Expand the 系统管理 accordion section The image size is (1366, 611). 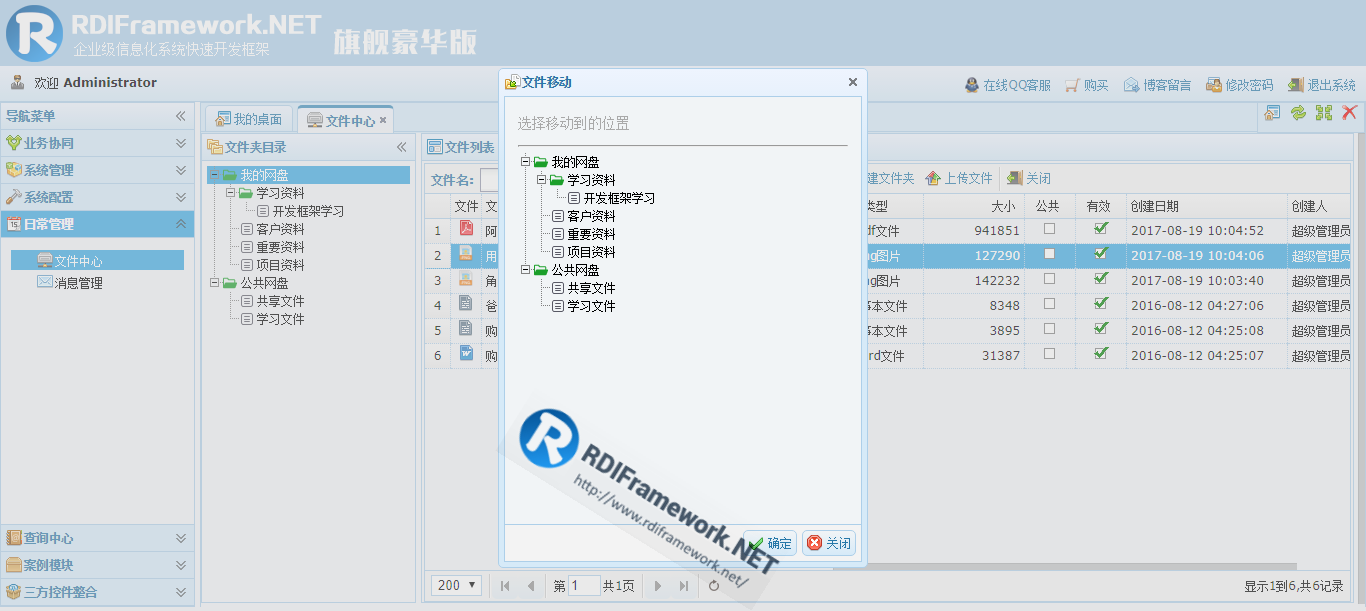pyautogui.click(x=181, y=170)
